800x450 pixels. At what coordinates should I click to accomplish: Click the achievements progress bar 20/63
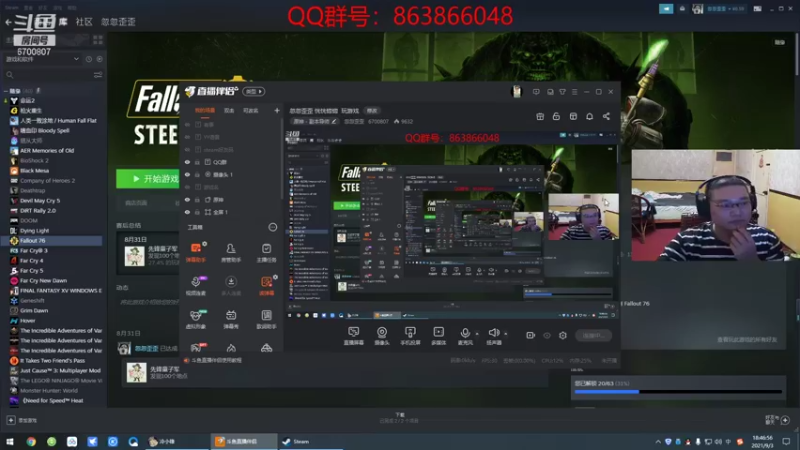678,391
